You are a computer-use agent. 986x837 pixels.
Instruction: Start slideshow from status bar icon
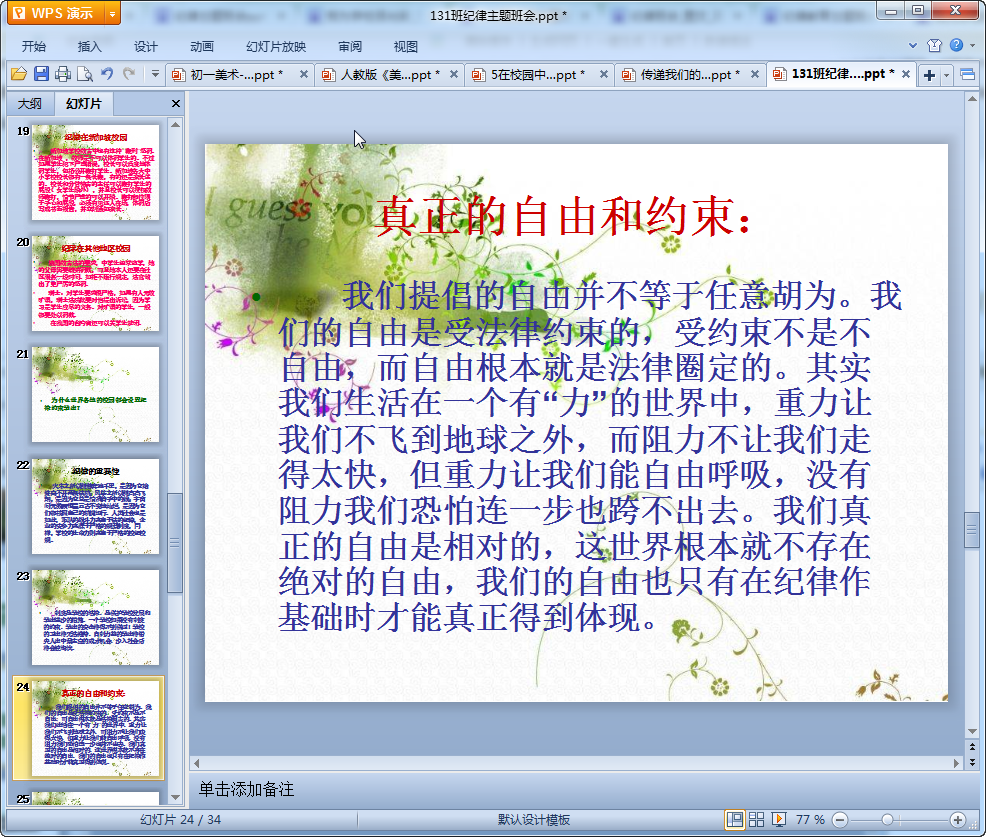pos(778,819)
